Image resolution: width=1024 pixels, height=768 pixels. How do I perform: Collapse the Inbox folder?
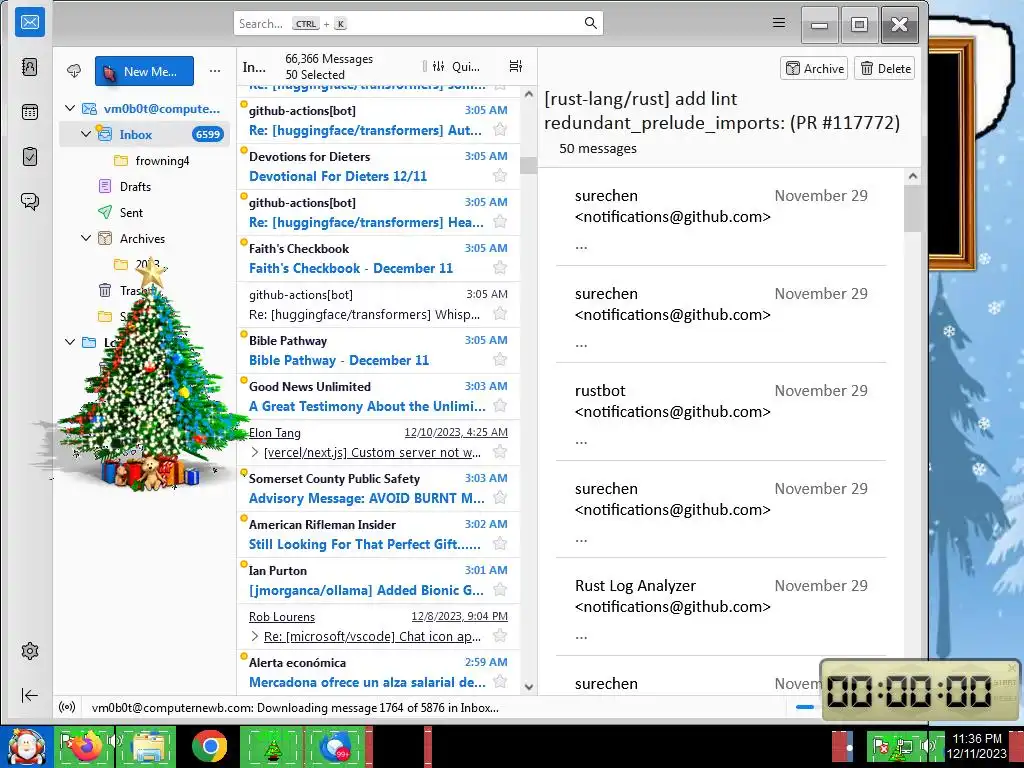coord(86,134)
